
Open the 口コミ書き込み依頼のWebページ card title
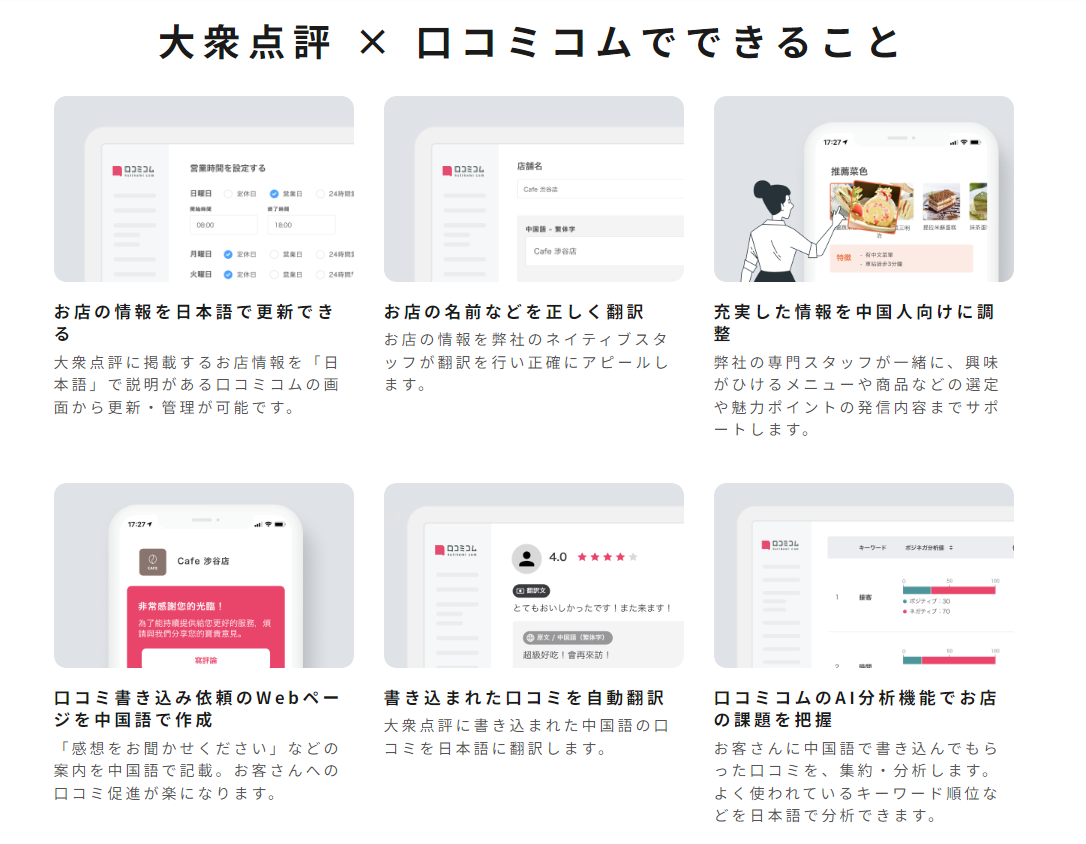(196, 709)
